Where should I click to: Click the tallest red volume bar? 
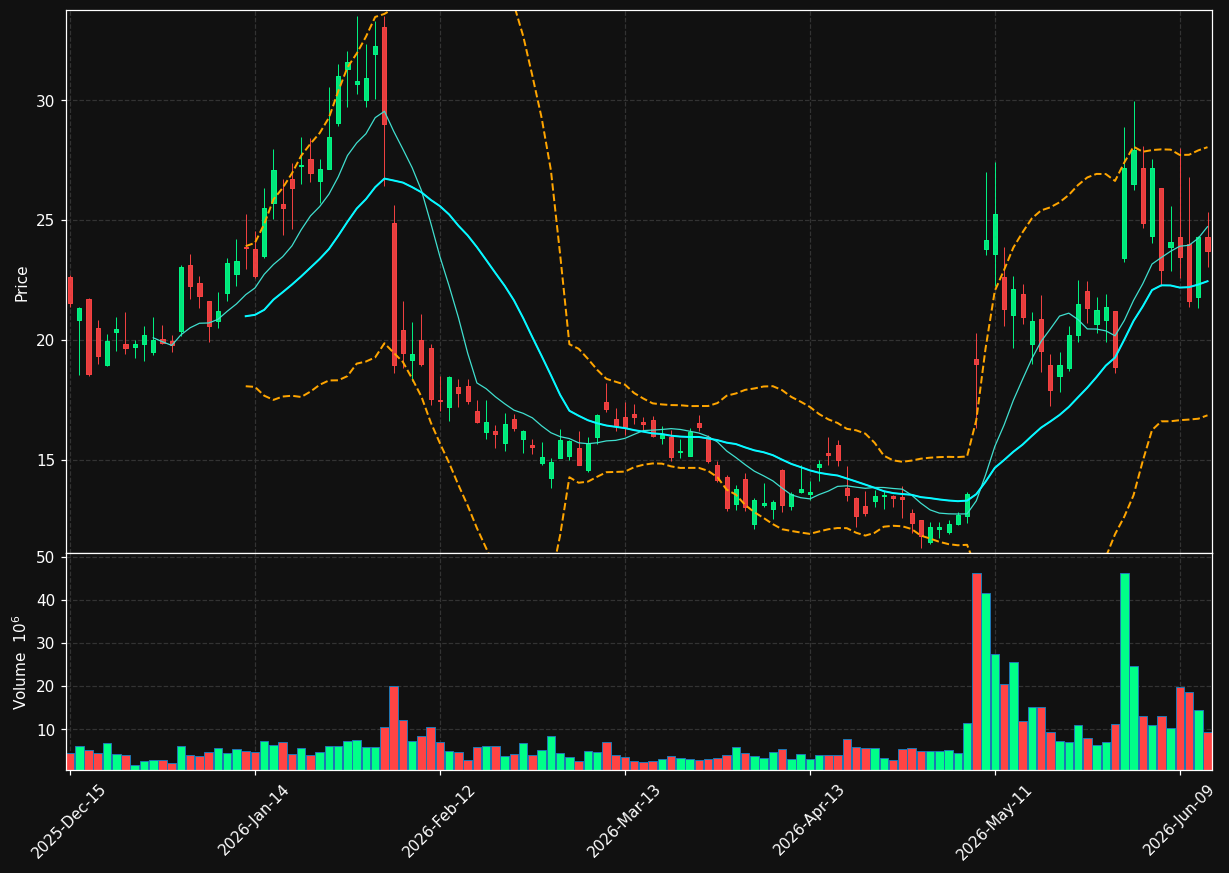pos(977,671)
